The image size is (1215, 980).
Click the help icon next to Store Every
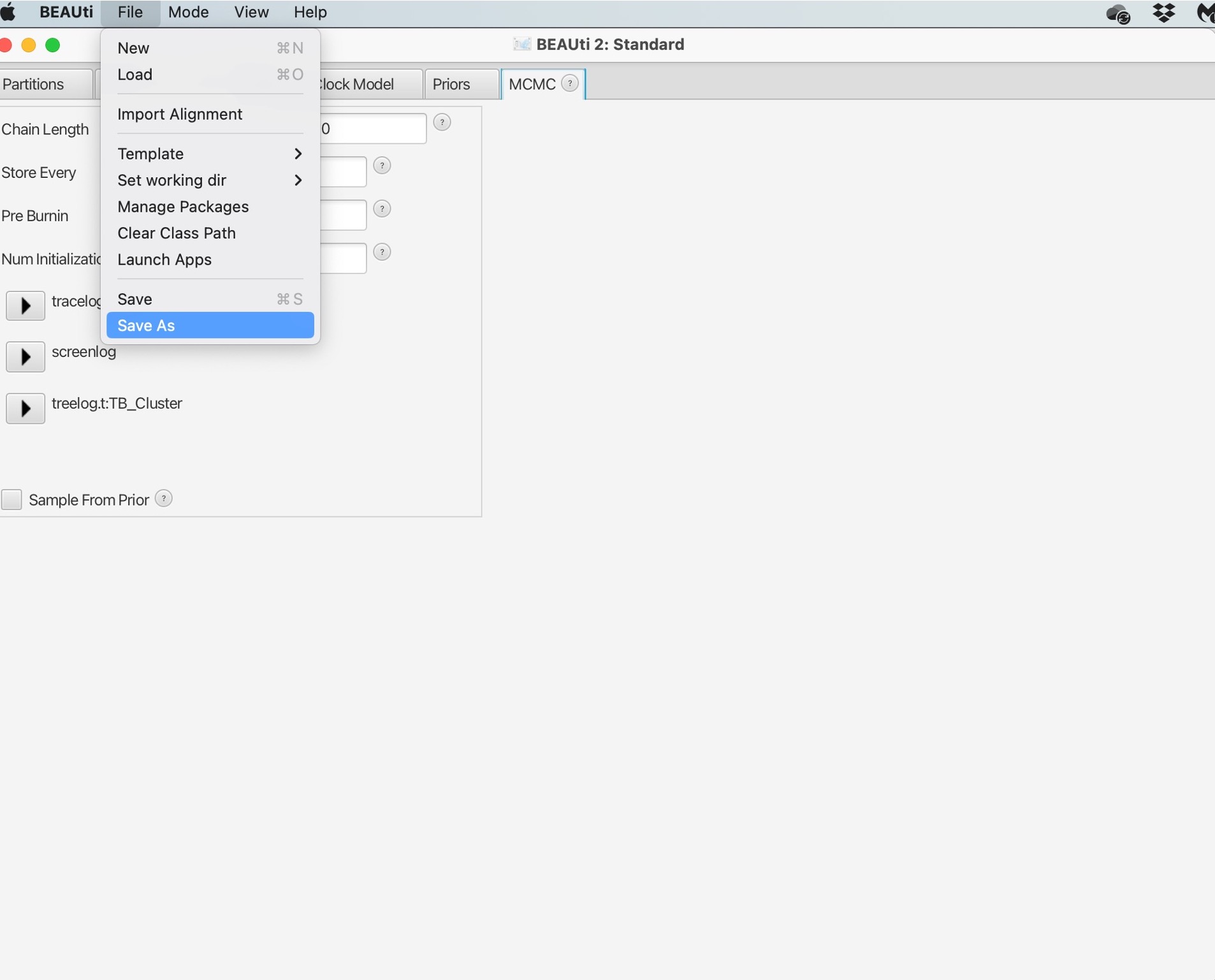382,166
